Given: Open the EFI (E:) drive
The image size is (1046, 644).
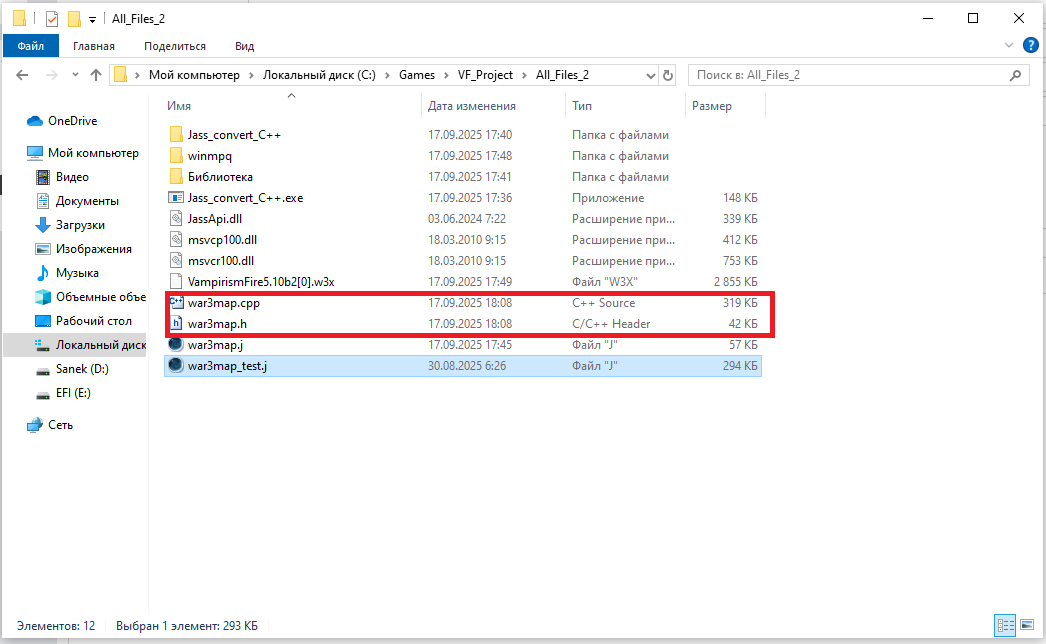Looking at the screenshot, I should coord(73,393).
